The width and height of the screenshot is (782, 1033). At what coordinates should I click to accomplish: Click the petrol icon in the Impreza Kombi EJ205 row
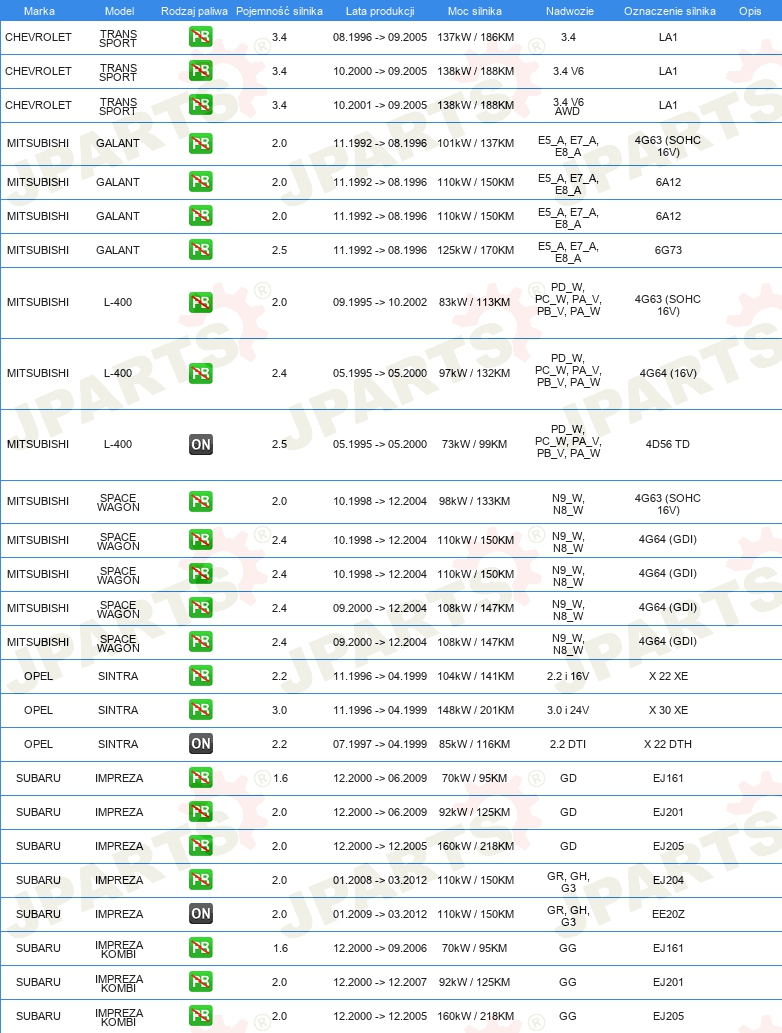pyautogui.click(x=200, y=1015)
